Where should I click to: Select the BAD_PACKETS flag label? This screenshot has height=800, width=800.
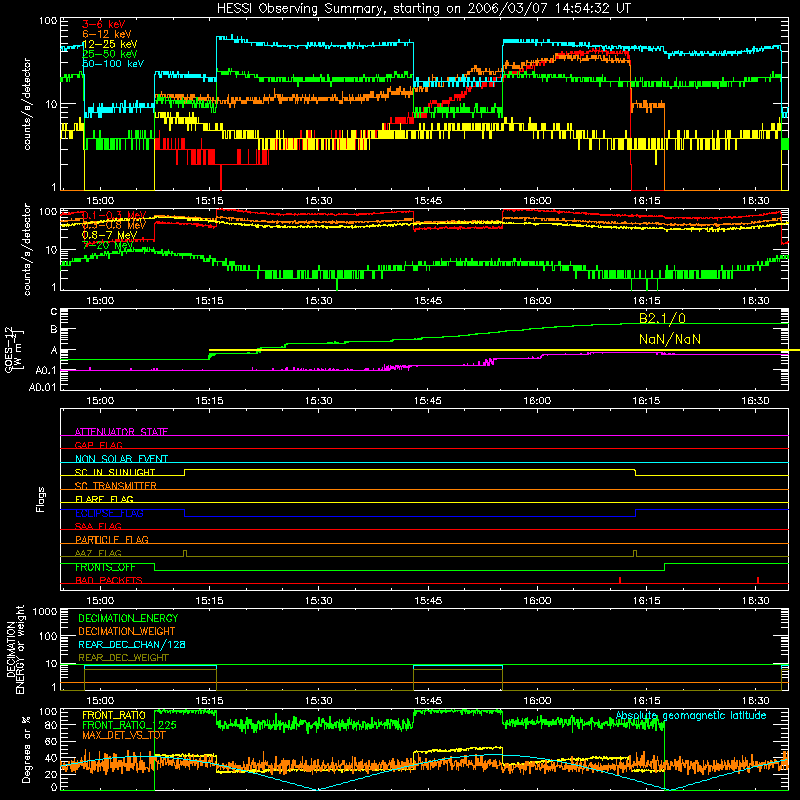pos(108,580)
